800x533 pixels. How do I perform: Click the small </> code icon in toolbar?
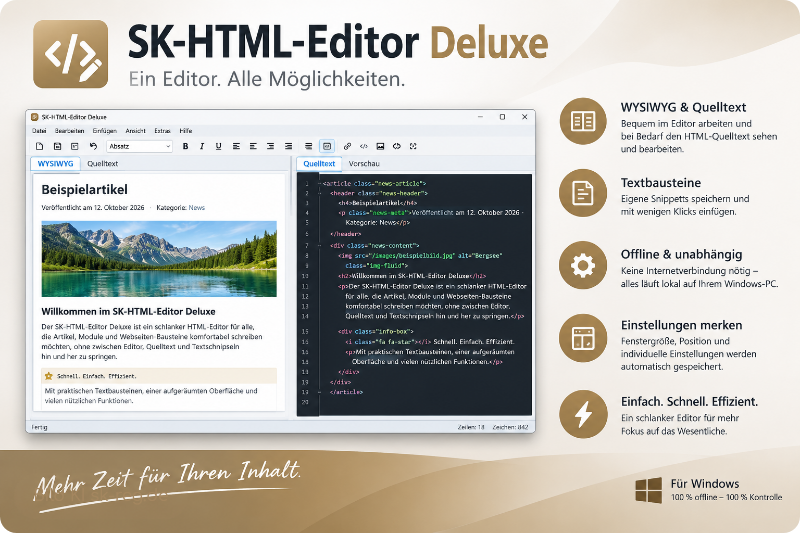364,146
